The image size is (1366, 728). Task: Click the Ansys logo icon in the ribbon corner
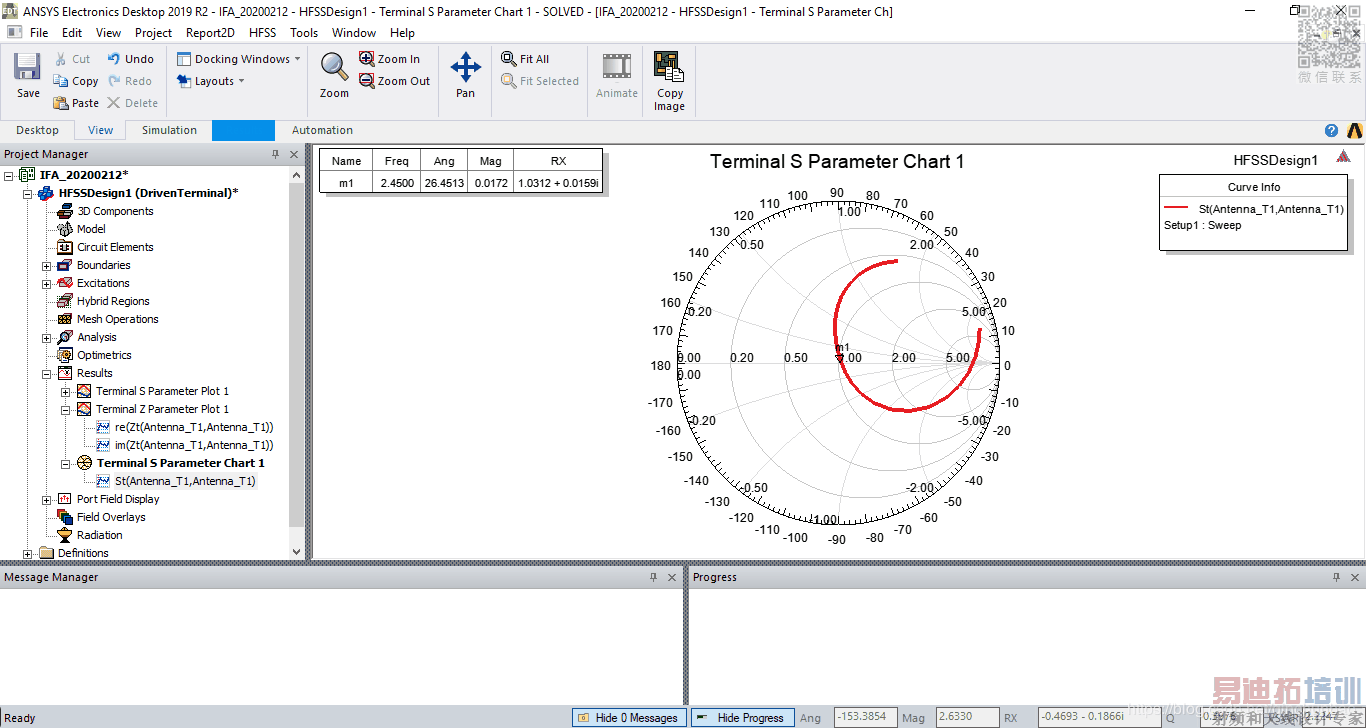[x=1355, y=130]
